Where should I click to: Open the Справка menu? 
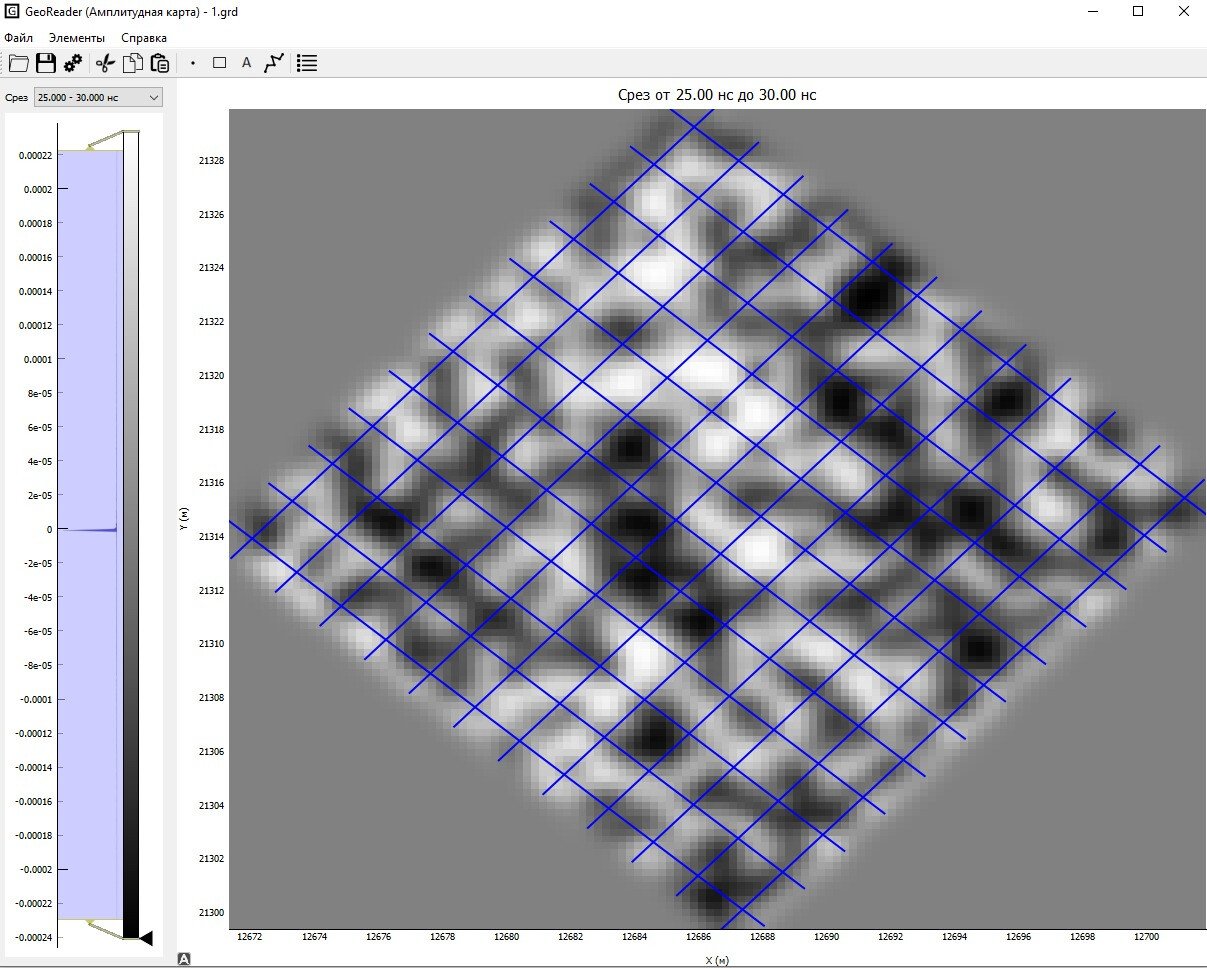click(144, 38)
